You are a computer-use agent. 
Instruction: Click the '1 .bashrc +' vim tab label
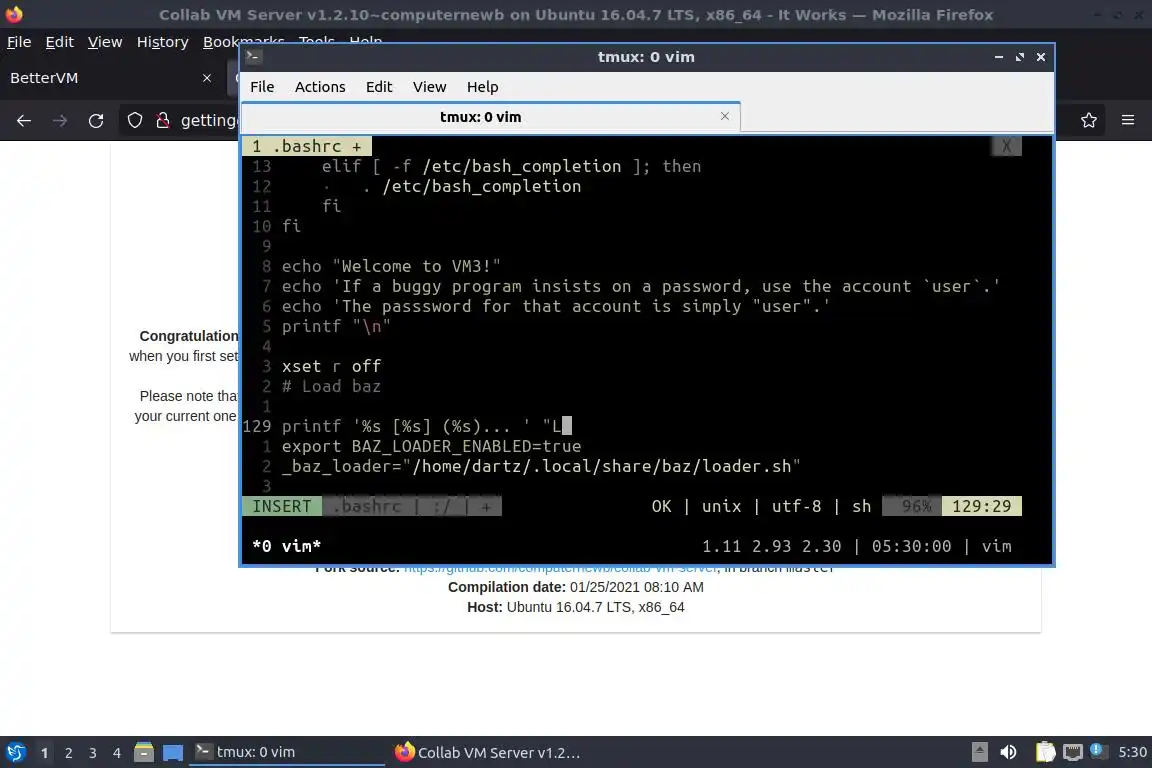click(307, 146)
